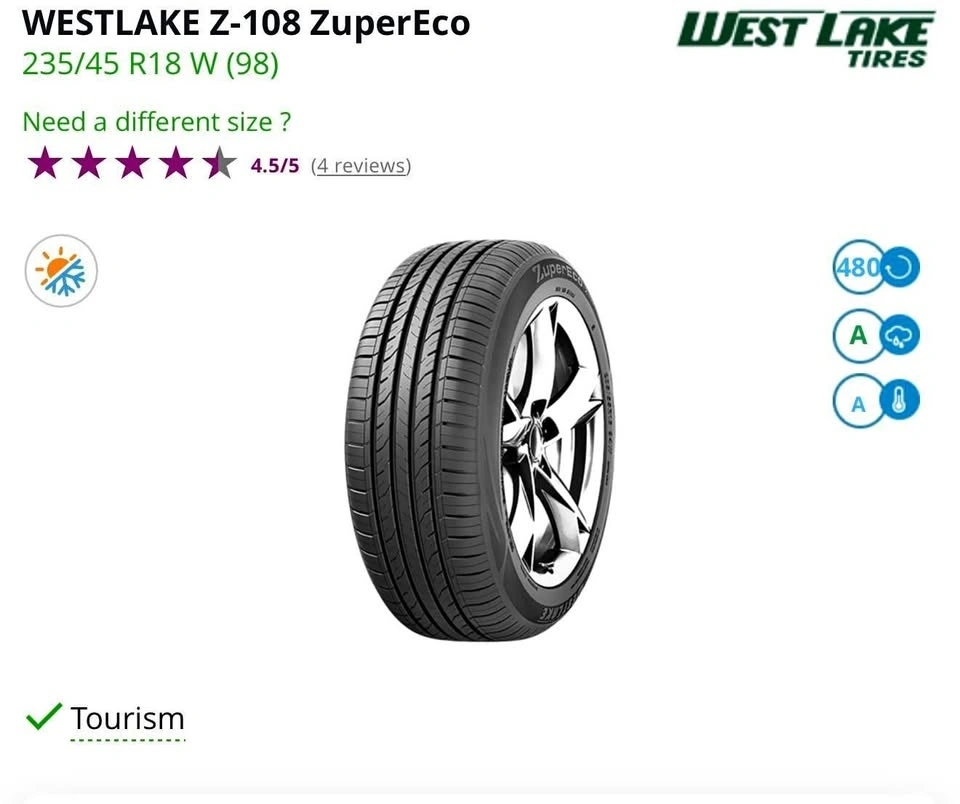Click the green checkmark beside Tourism
Screen dimensions: 960x804
[x=43, y=717]
